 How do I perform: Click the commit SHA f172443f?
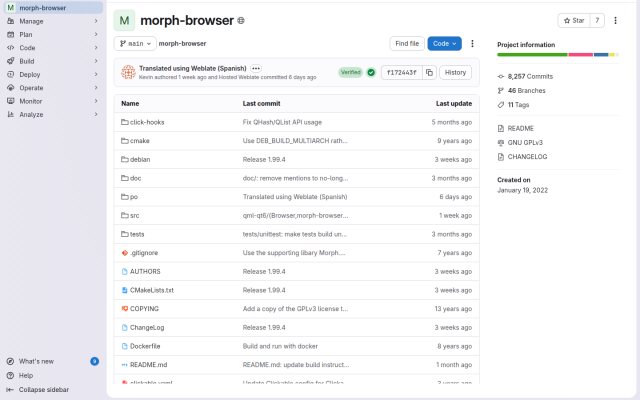[x=402, y=72]
